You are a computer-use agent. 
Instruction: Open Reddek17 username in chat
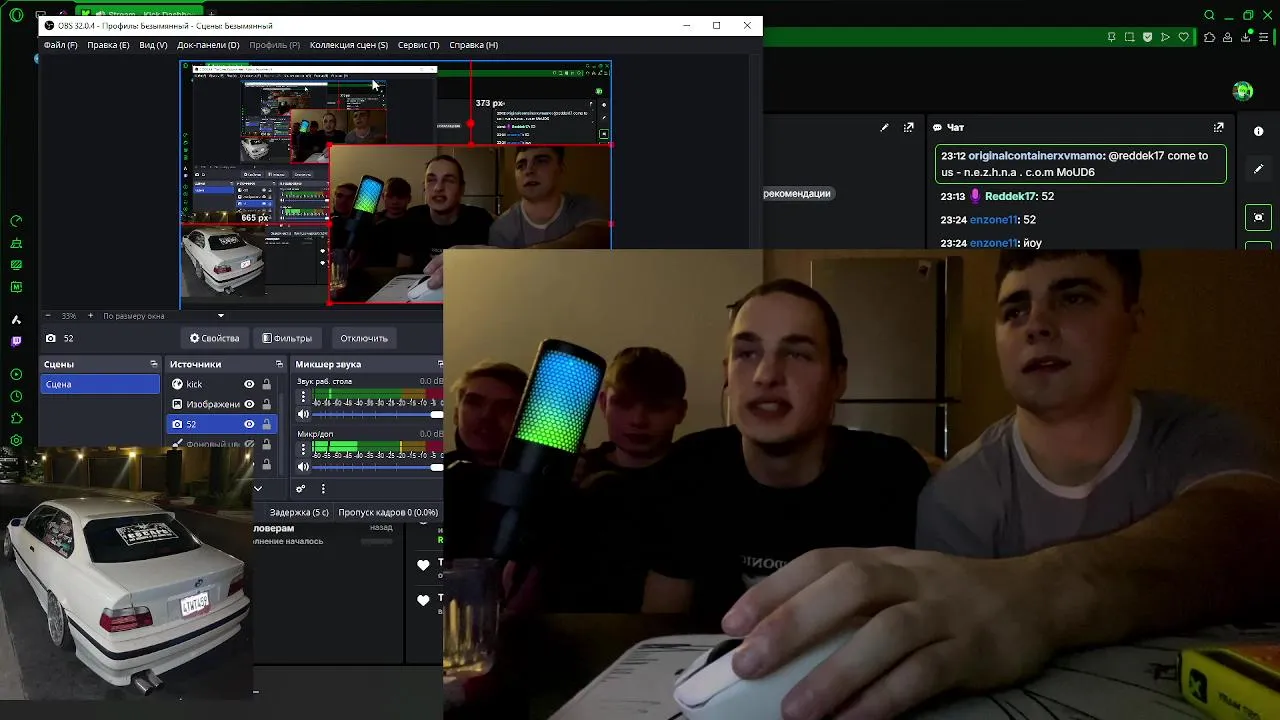pyautogui.click(x=1011, y=196)
